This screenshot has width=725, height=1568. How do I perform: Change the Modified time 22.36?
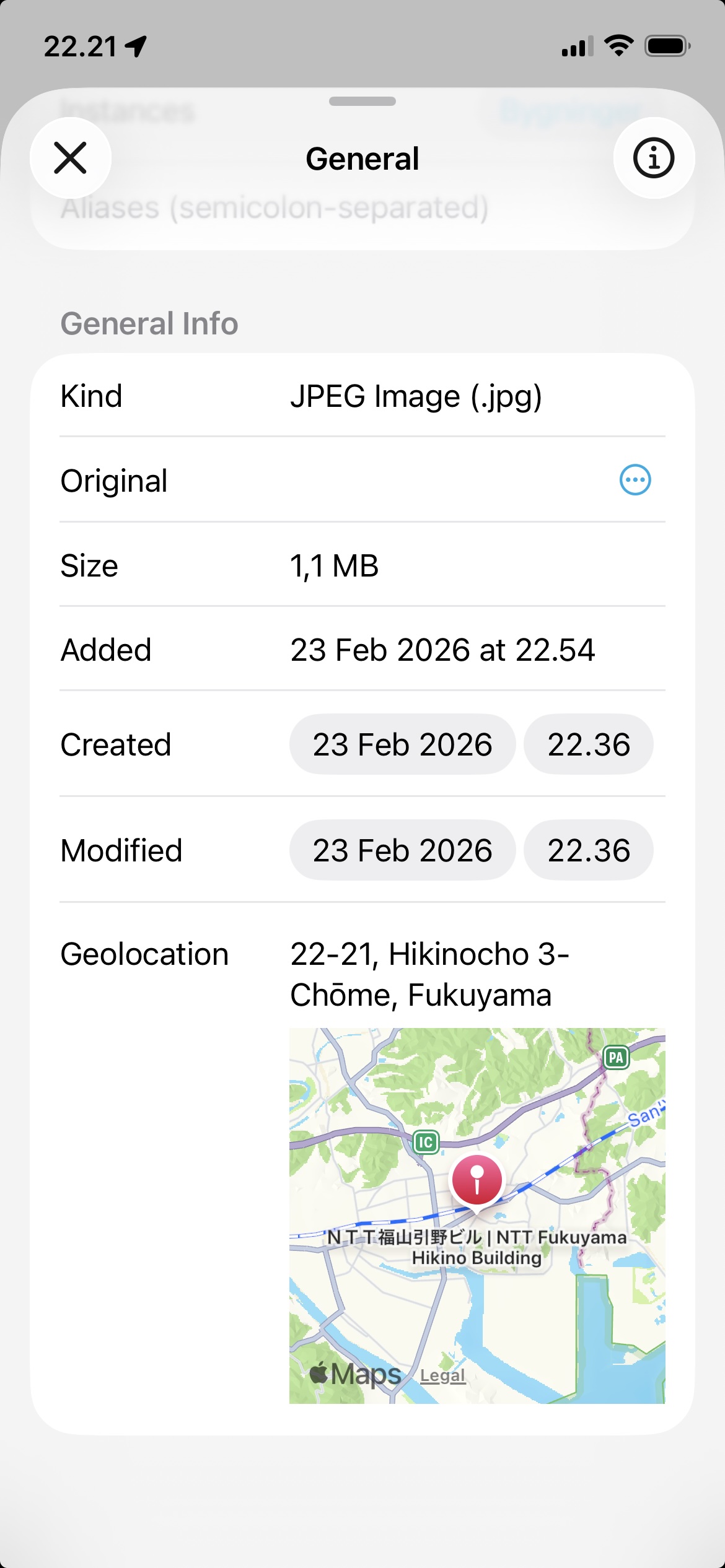click(588, 850)
